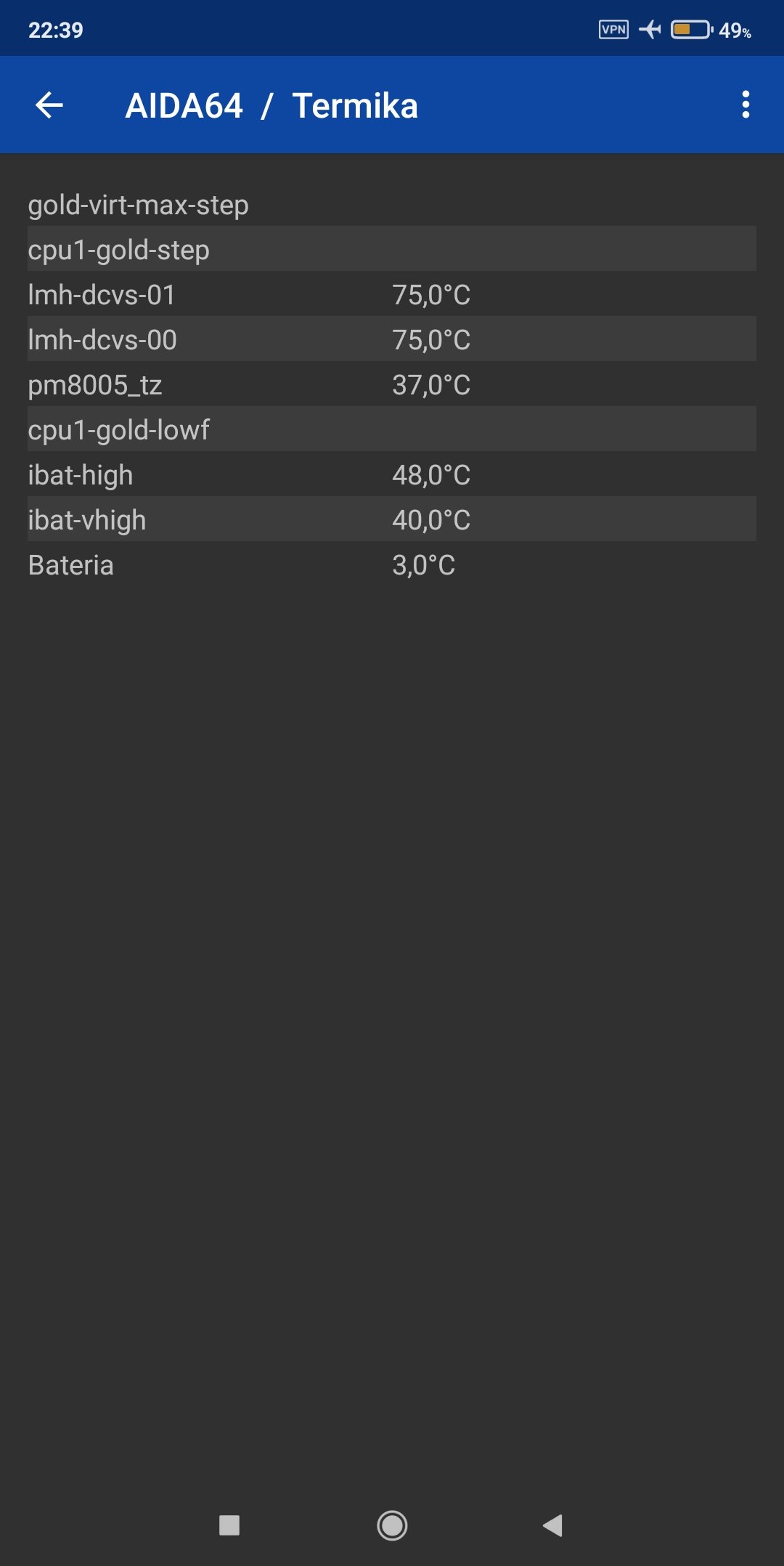Select the ibat-high sensor row

[x=392, y=475]
